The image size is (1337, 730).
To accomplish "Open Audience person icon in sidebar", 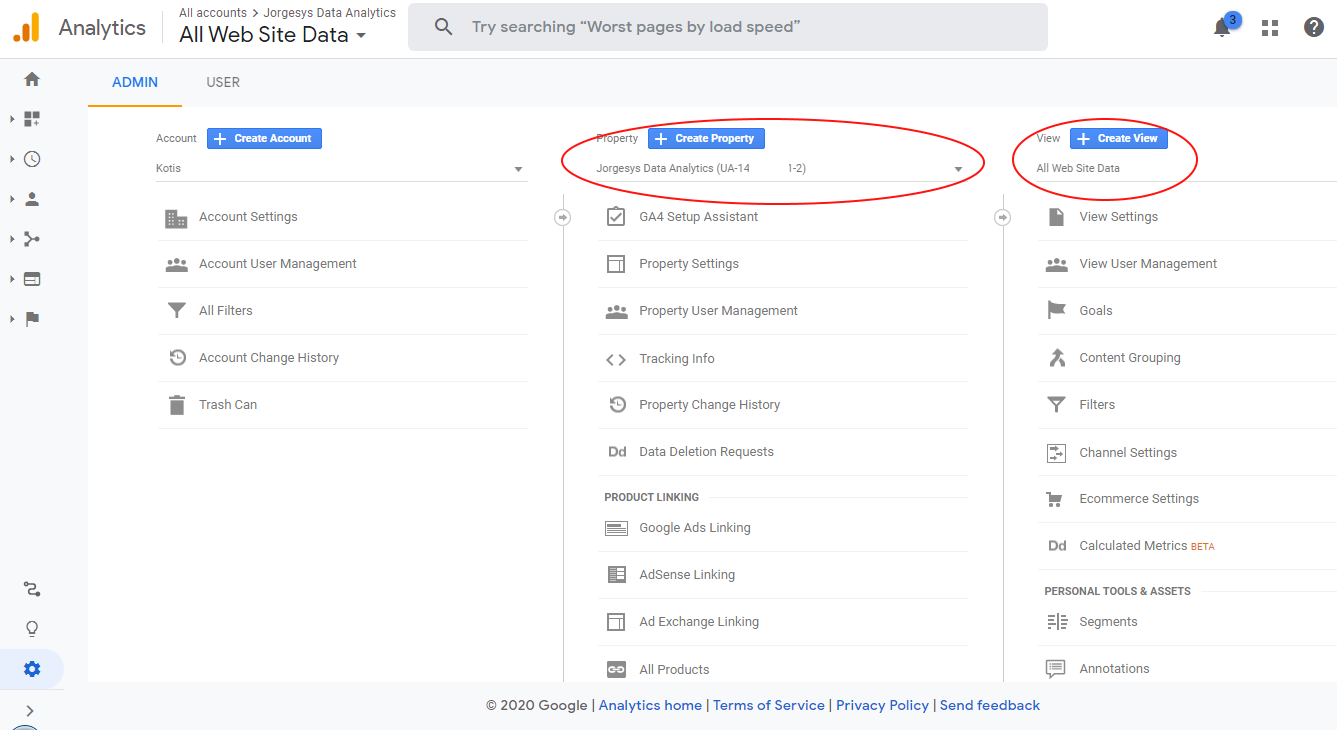I will 32,199.
